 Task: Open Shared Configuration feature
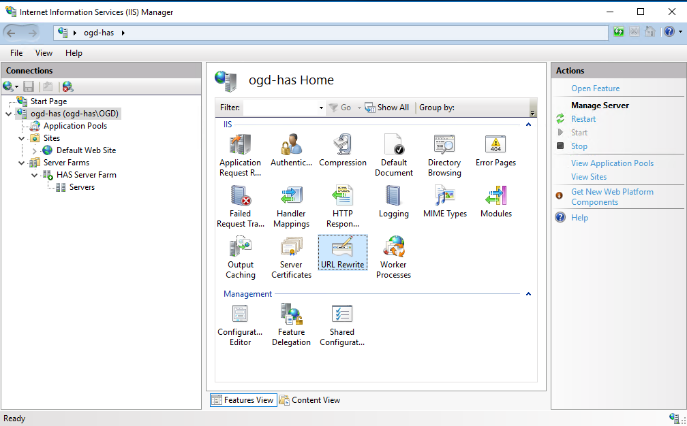(342, 325)
